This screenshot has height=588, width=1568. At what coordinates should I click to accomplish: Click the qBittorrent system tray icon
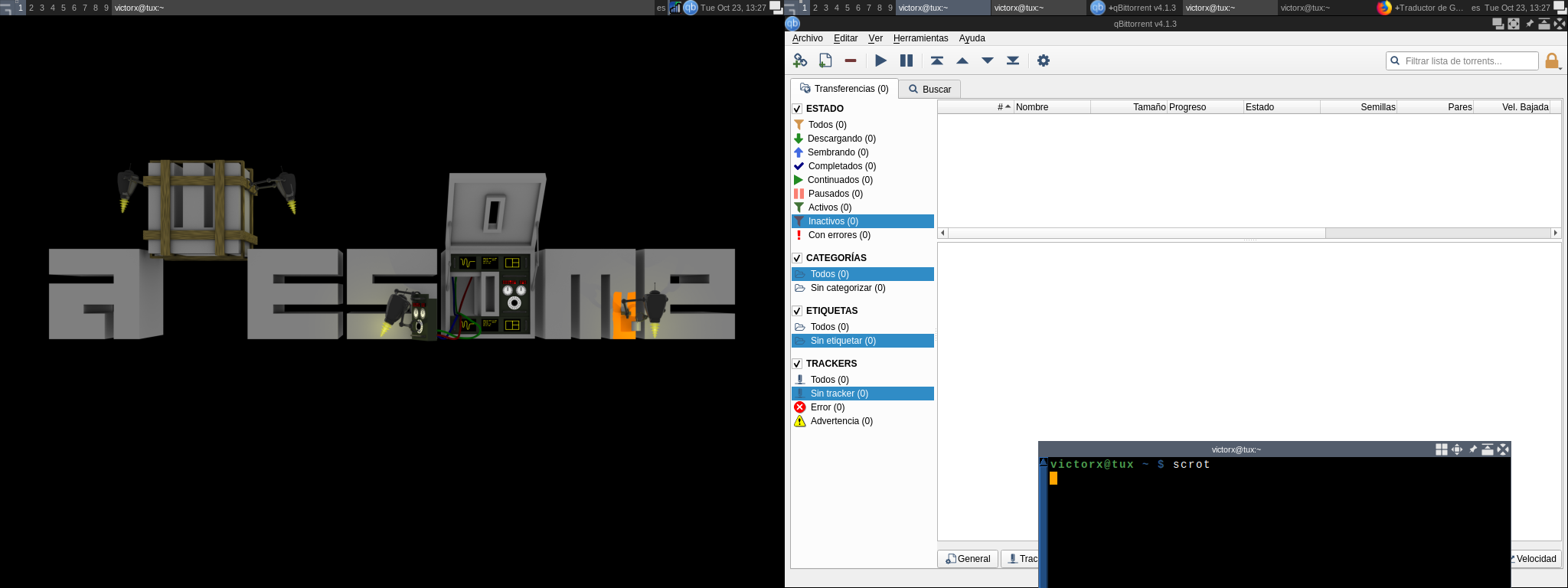(691, 8)
